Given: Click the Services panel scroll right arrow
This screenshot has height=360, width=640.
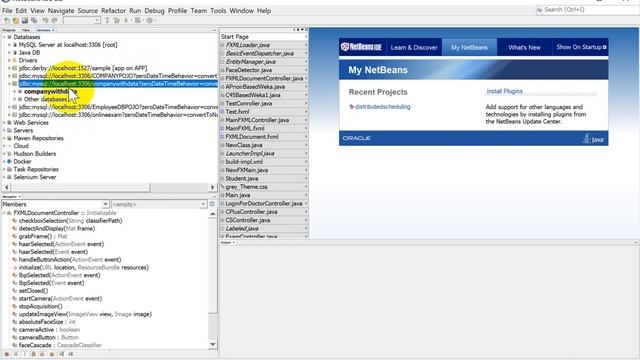Looking at the screenshot, I should (213, 187).
